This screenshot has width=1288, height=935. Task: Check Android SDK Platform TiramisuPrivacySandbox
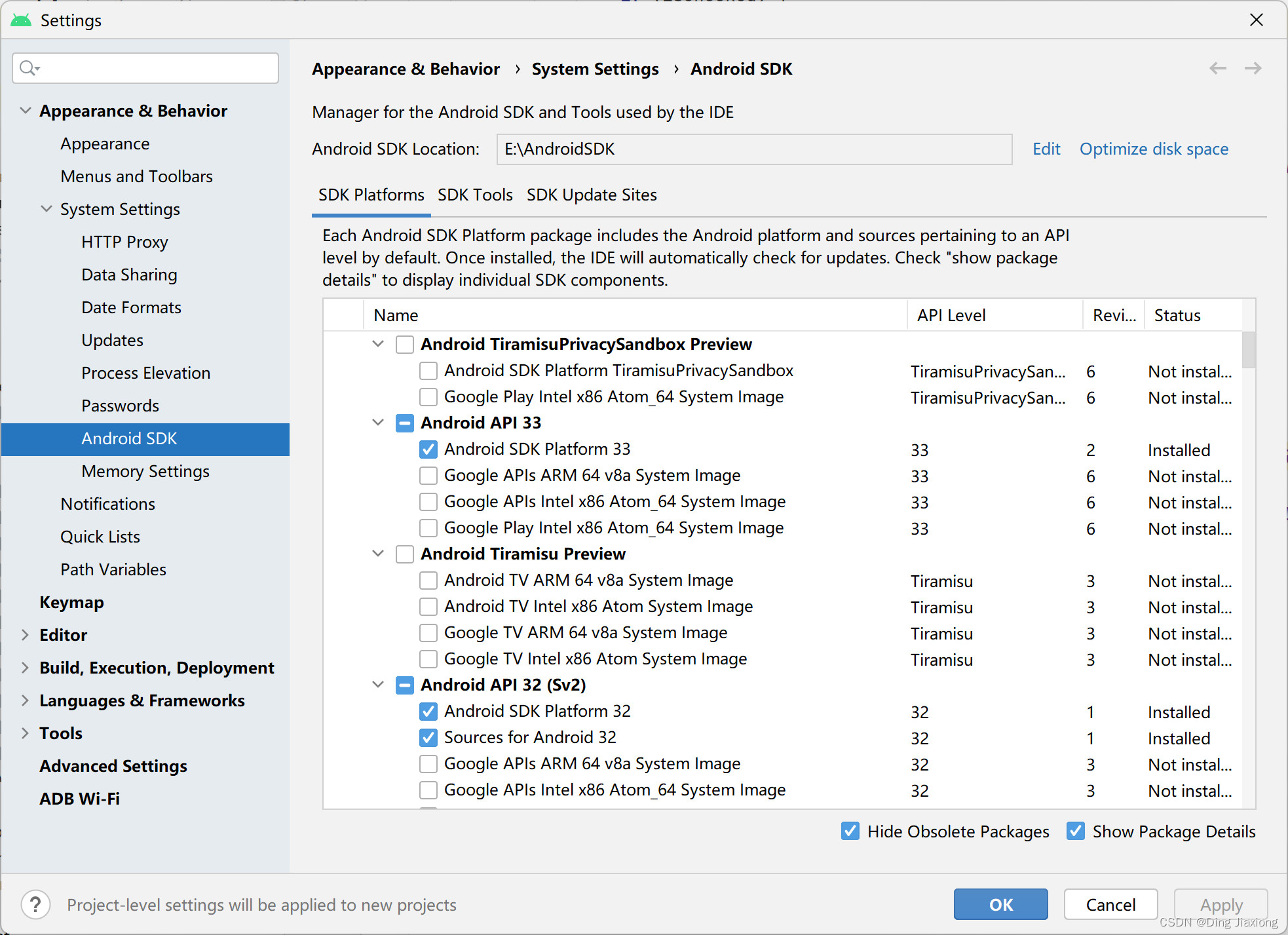[428, 371]
